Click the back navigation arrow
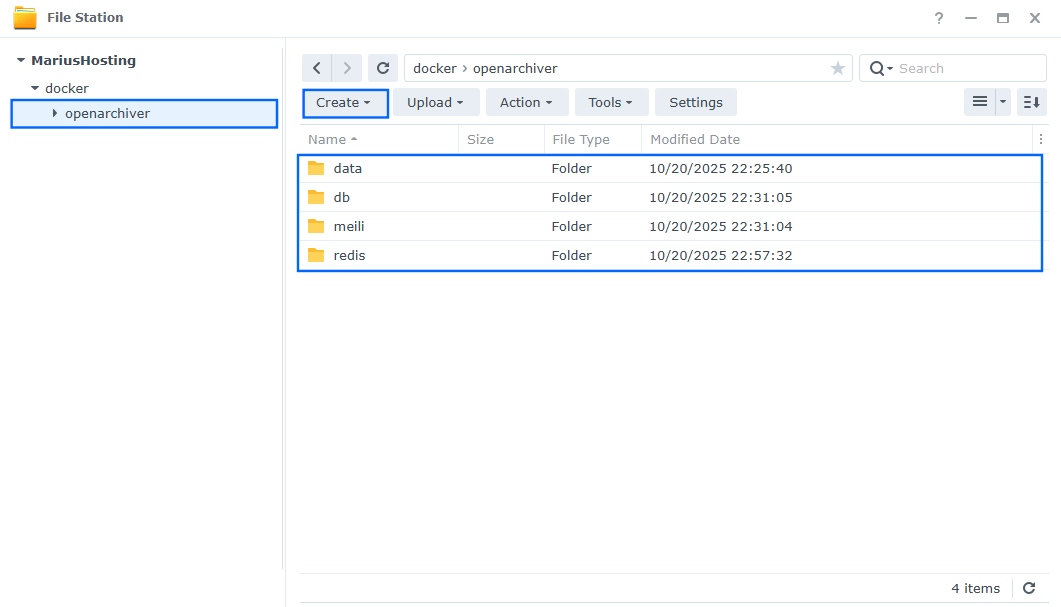This screenshot has width=1061, height=607. [317, 68]
